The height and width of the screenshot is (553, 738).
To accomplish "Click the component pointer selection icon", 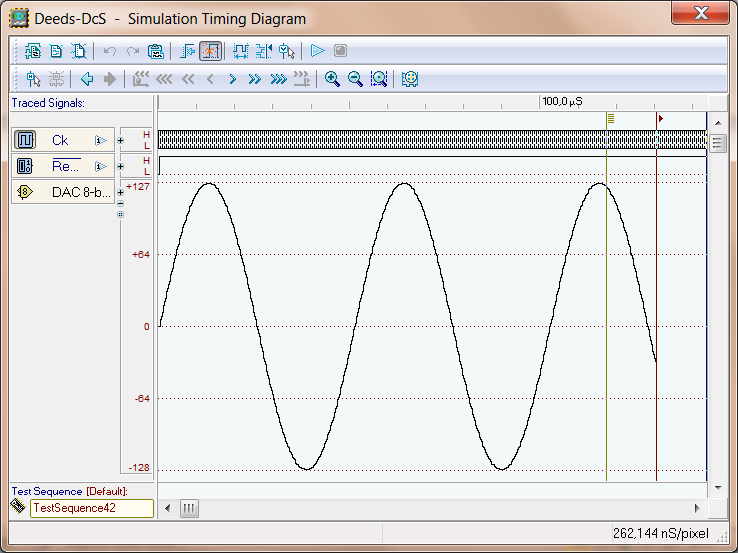I will pos(33,79).
